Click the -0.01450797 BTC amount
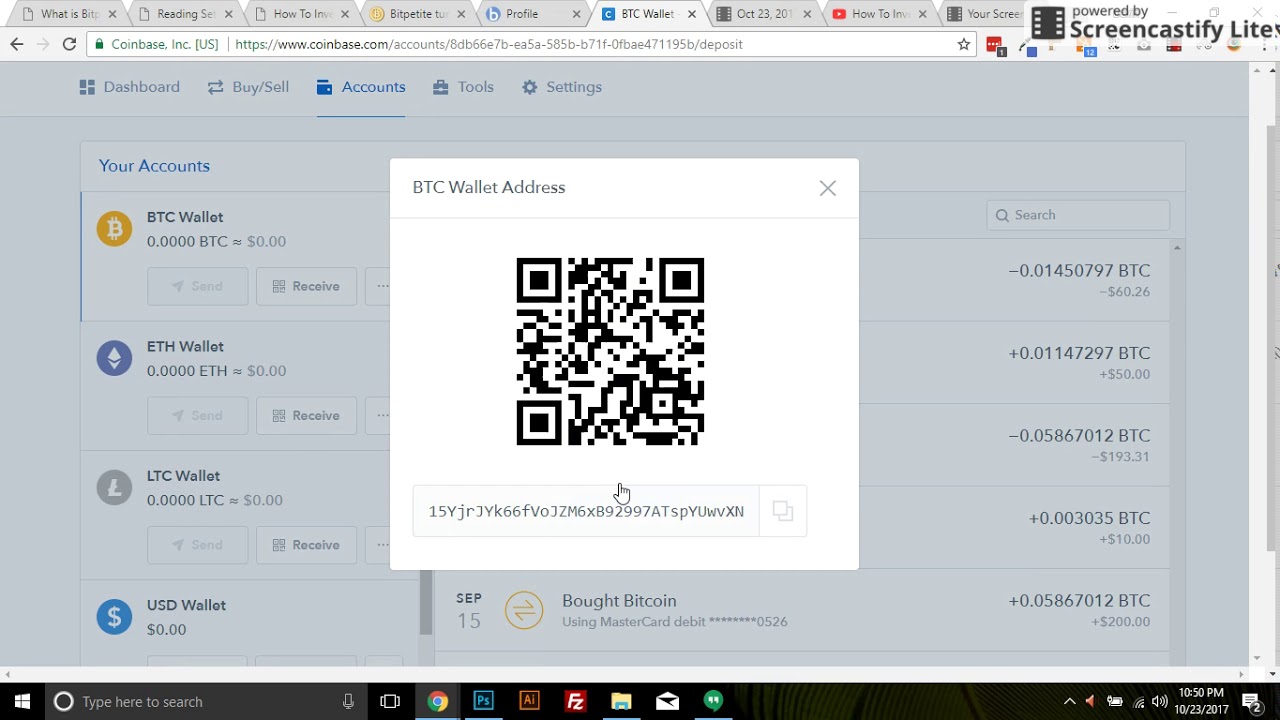This screenshot has width=1280, height=720. click(x=1079, y=271)
